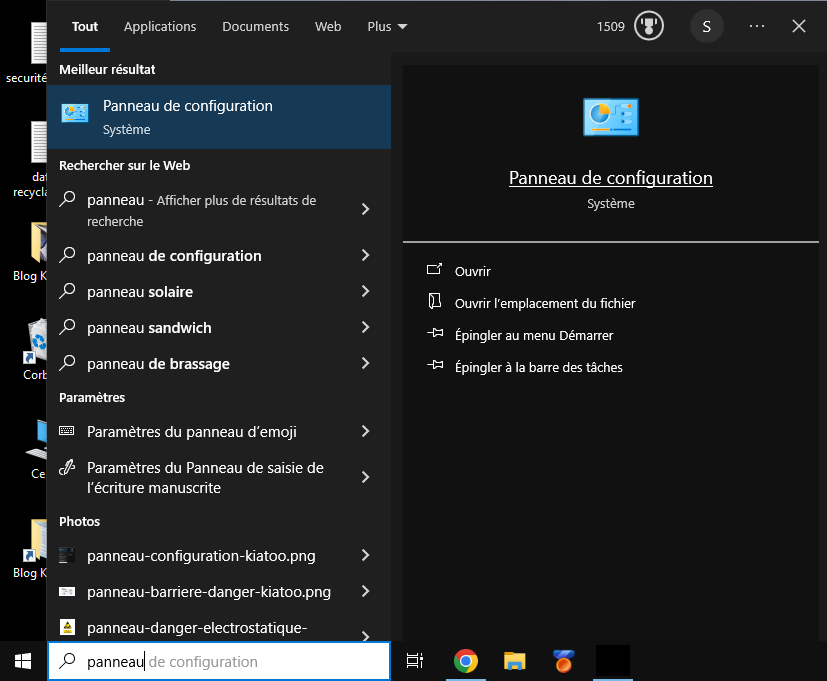Click the Paramètres du panneau d'emoji icon
The height and width of the screenshot is (681, 827).
tap(66, 431)
